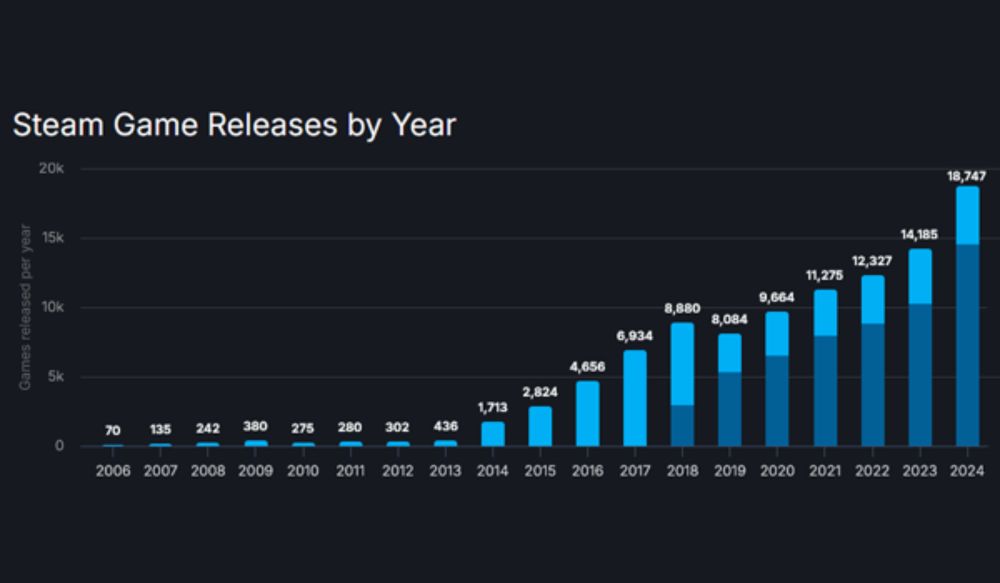The height and width of the screenshot is (583, 1000).
Task: Click the 18,747 value label
Action: point(966,176)
